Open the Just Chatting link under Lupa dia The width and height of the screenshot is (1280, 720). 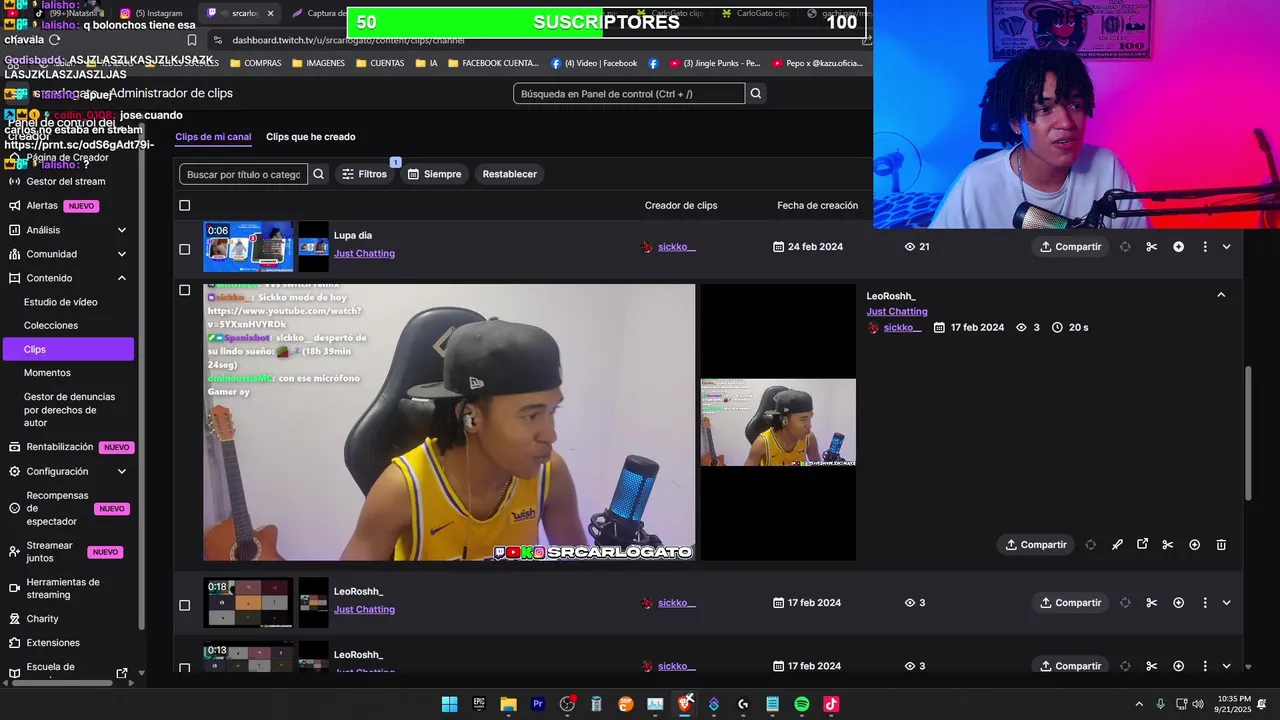pyautogui.click(x=364, y=253)
